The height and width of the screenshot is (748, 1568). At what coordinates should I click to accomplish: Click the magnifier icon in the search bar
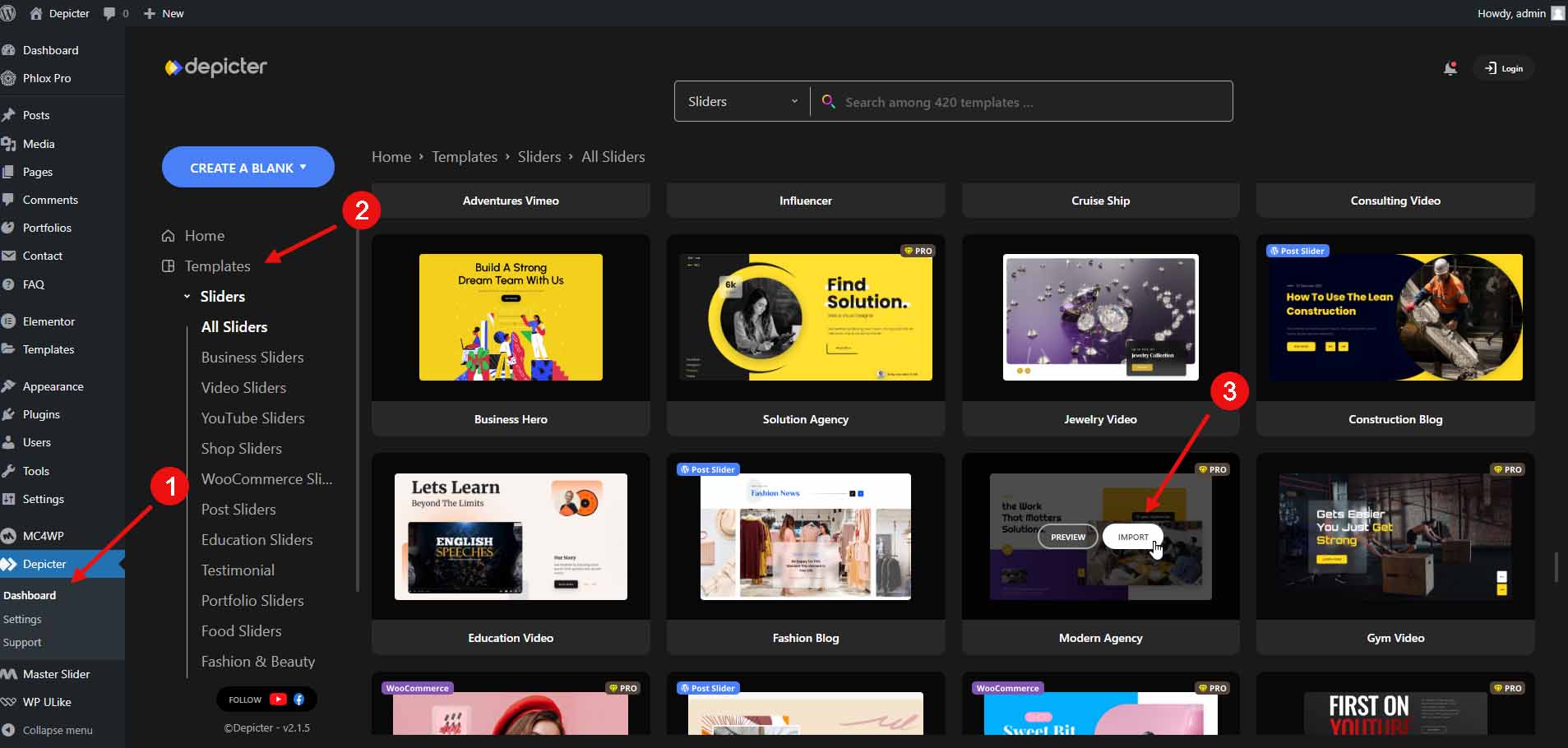pos(829,101)
